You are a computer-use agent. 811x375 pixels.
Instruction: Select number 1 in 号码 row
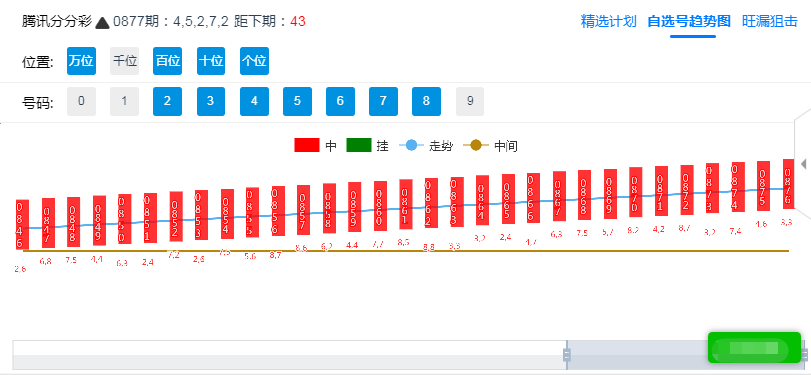[125, 101]
